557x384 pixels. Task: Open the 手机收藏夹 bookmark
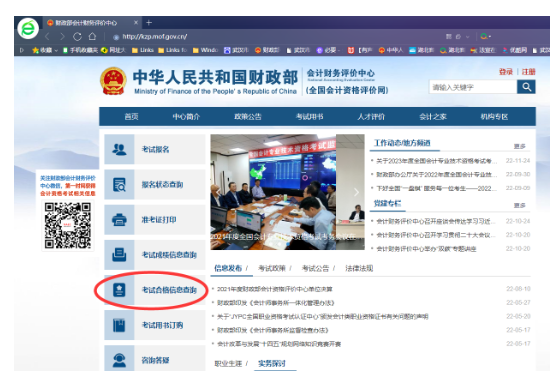[80, 50]
